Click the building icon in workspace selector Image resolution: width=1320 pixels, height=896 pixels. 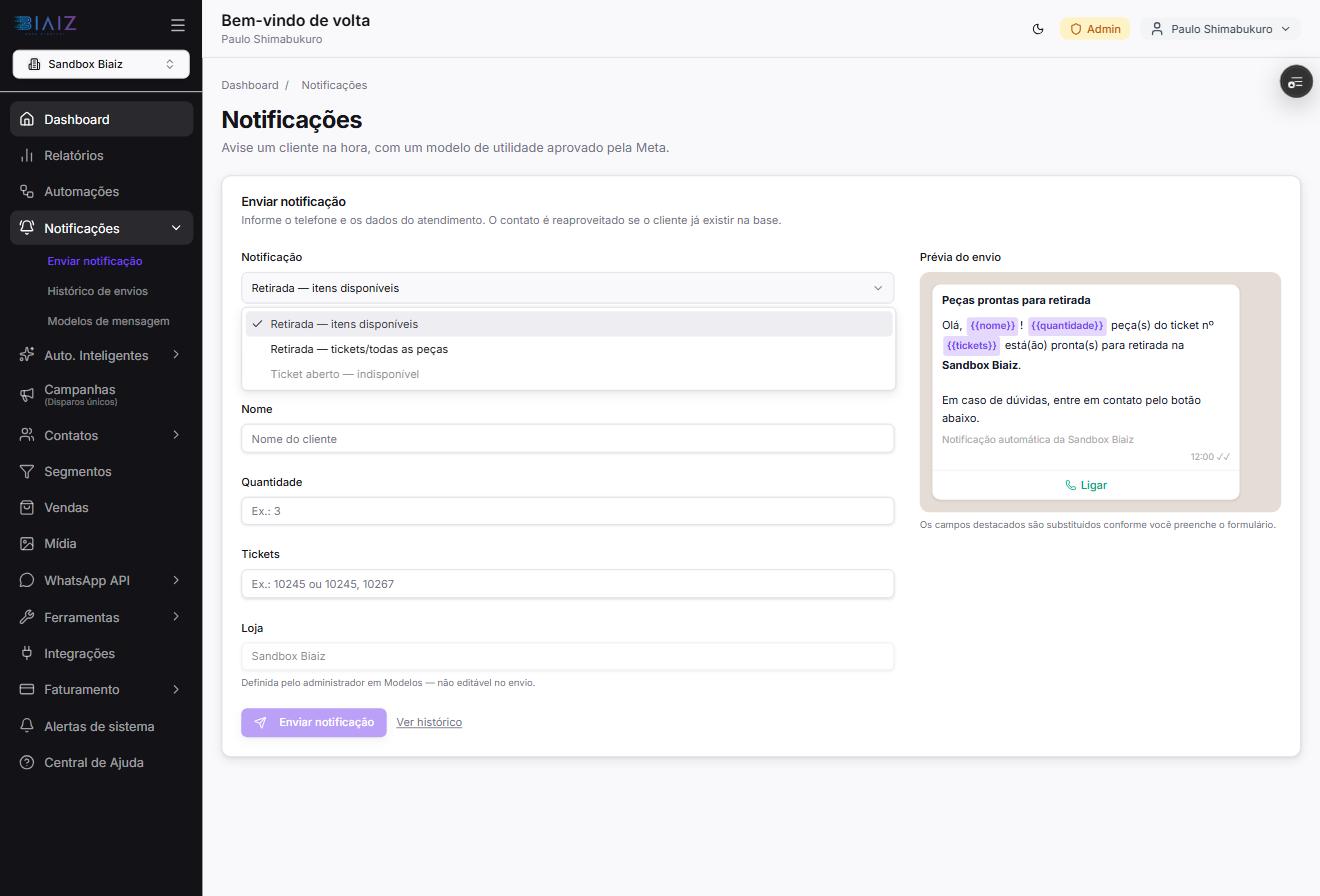coord(34,64)
